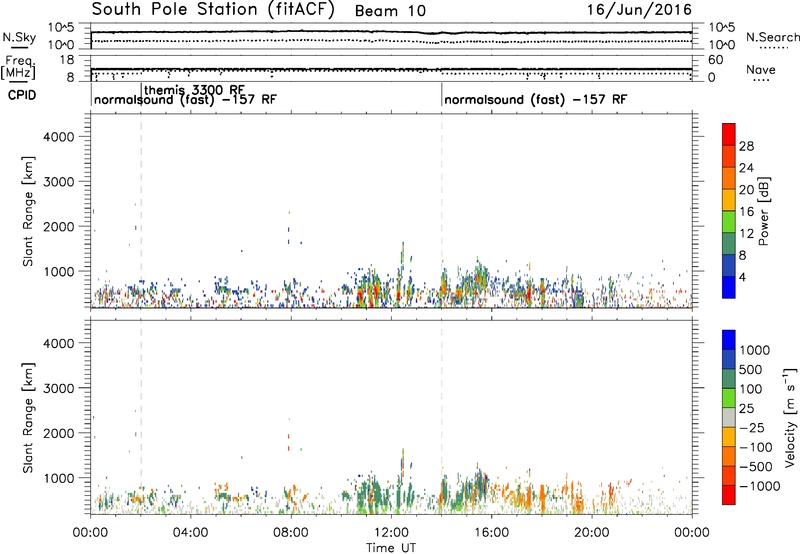Click the dashed CPID change line at 14:00 in power panel

(442, 211)
